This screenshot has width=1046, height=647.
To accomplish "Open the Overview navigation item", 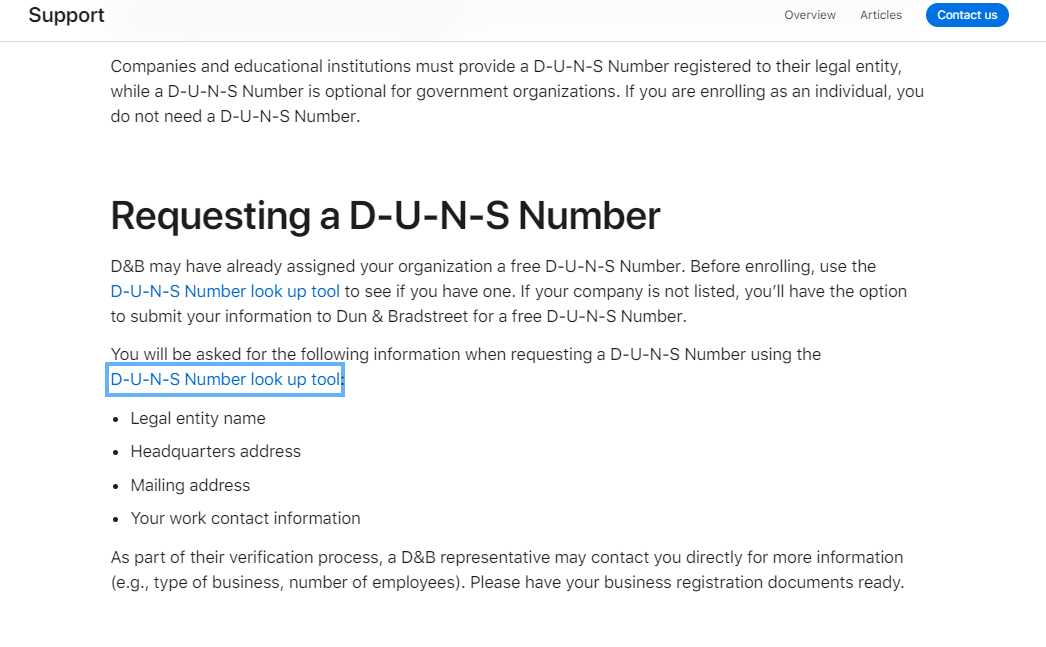I will coord(809,15).
